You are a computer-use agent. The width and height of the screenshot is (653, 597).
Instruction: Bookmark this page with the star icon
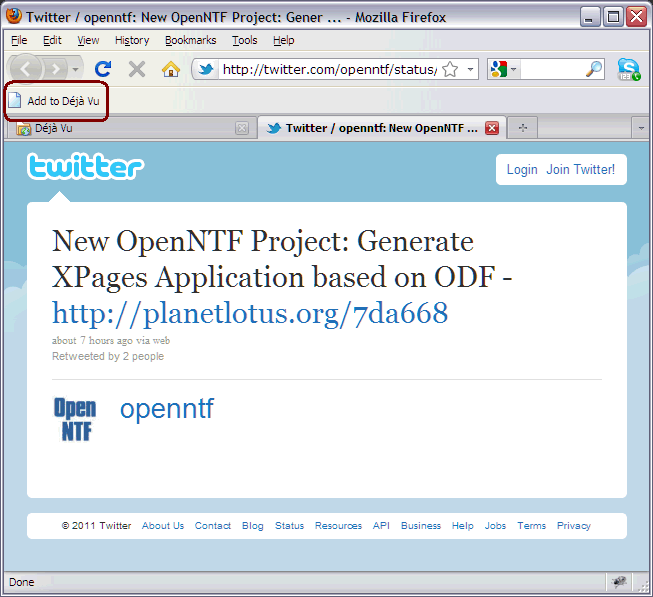[450, 69]
